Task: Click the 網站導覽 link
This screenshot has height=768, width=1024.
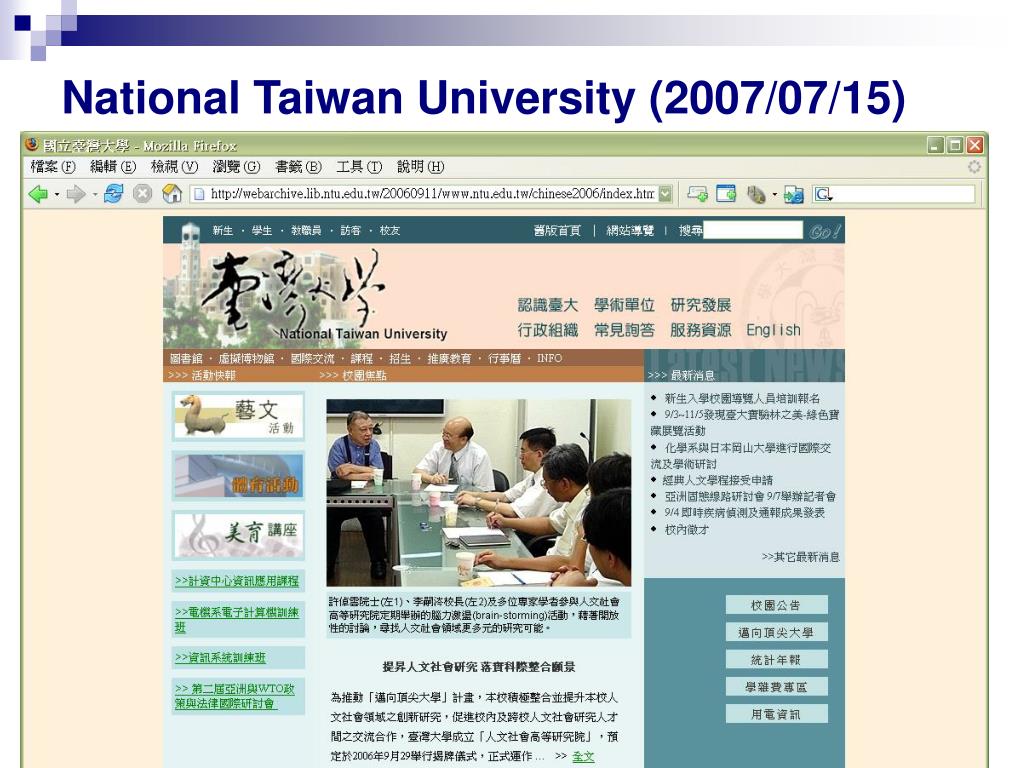Action: 630,231
